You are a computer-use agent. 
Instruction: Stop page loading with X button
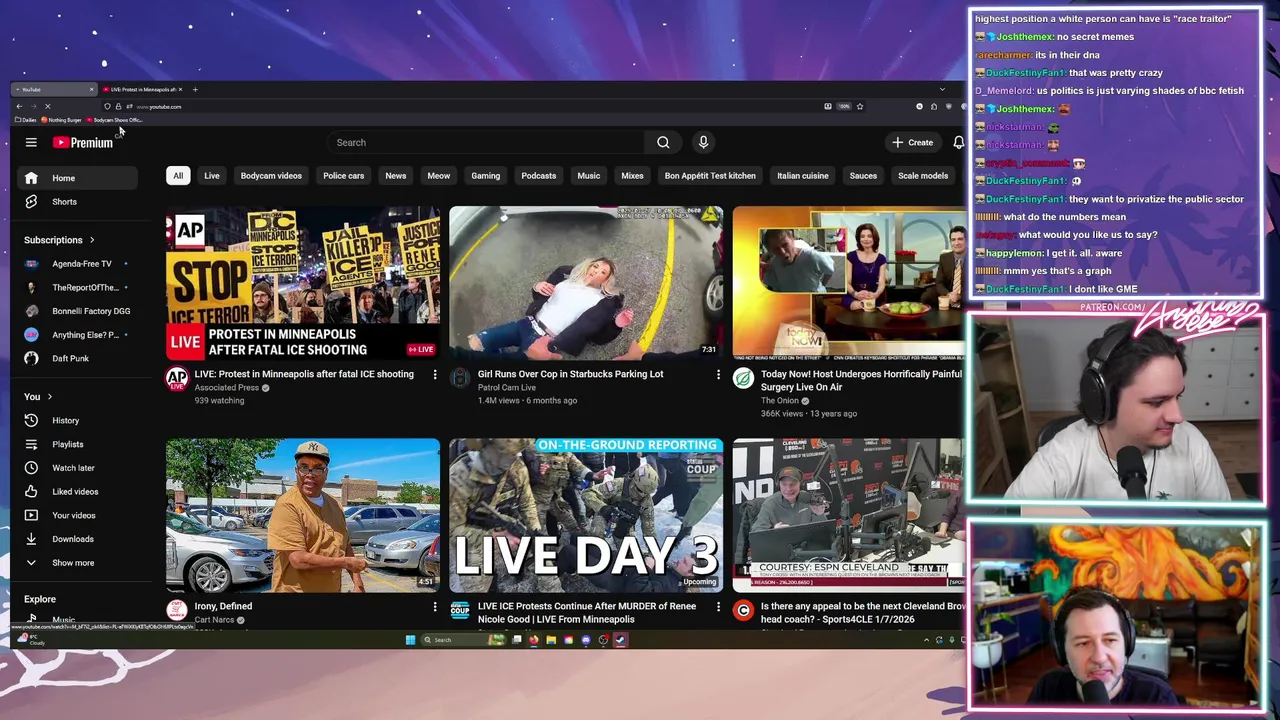pos(47,107)
